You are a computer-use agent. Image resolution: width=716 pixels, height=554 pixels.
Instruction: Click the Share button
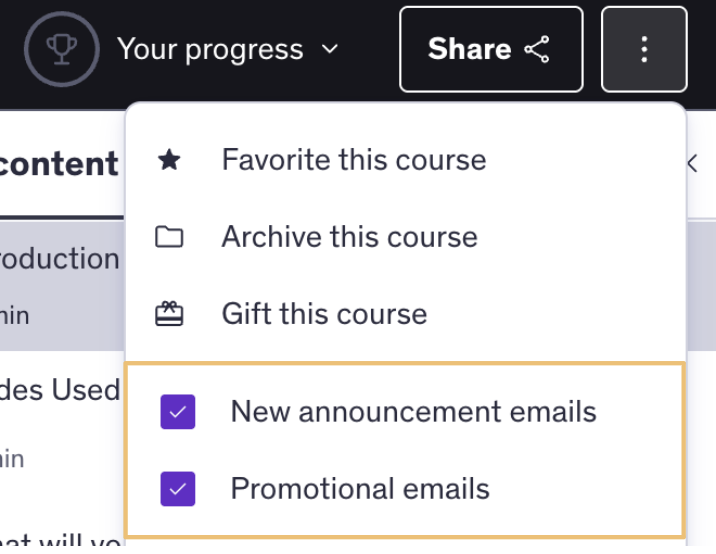491,49
